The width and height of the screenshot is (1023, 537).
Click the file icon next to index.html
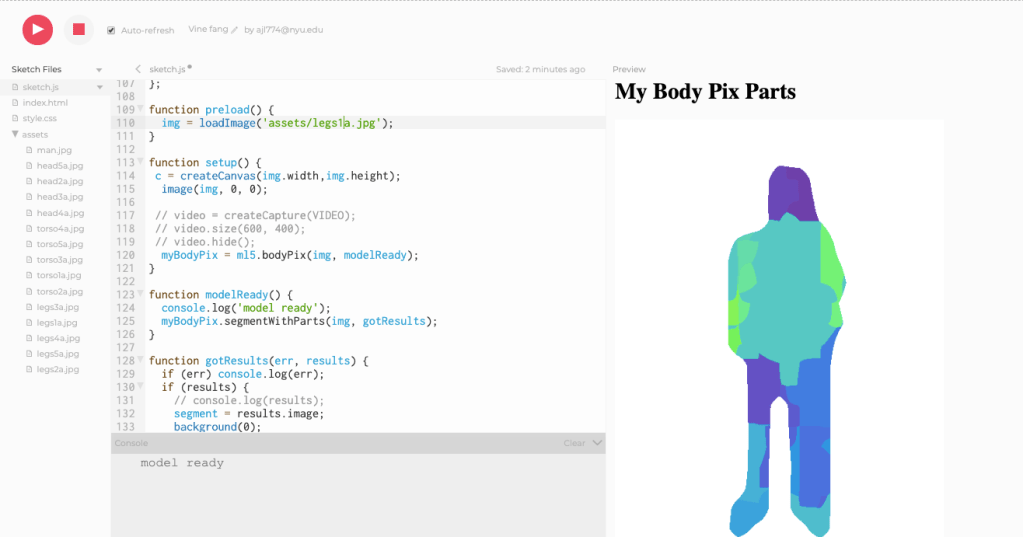[x=15, y=103]
